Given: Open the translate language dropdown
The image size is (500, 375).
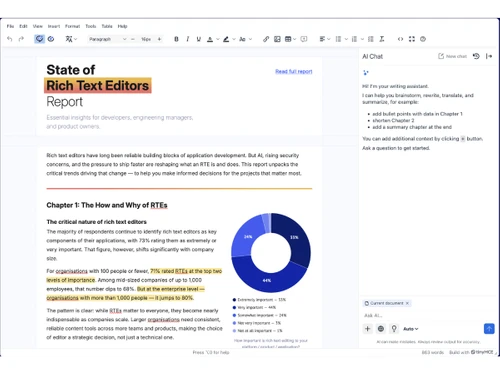Looking at the screenshot, I should click(71, 39).
